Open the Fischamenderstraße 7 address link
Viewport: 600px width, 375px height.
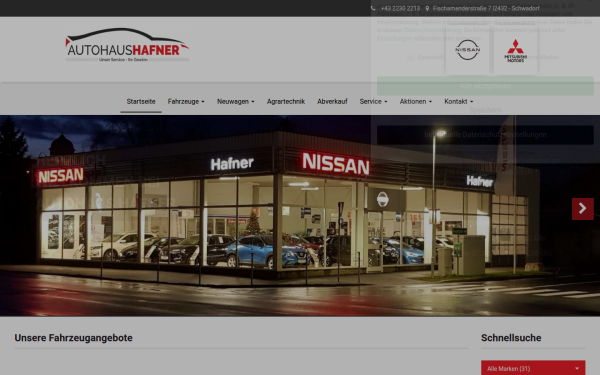click(486, 8)
